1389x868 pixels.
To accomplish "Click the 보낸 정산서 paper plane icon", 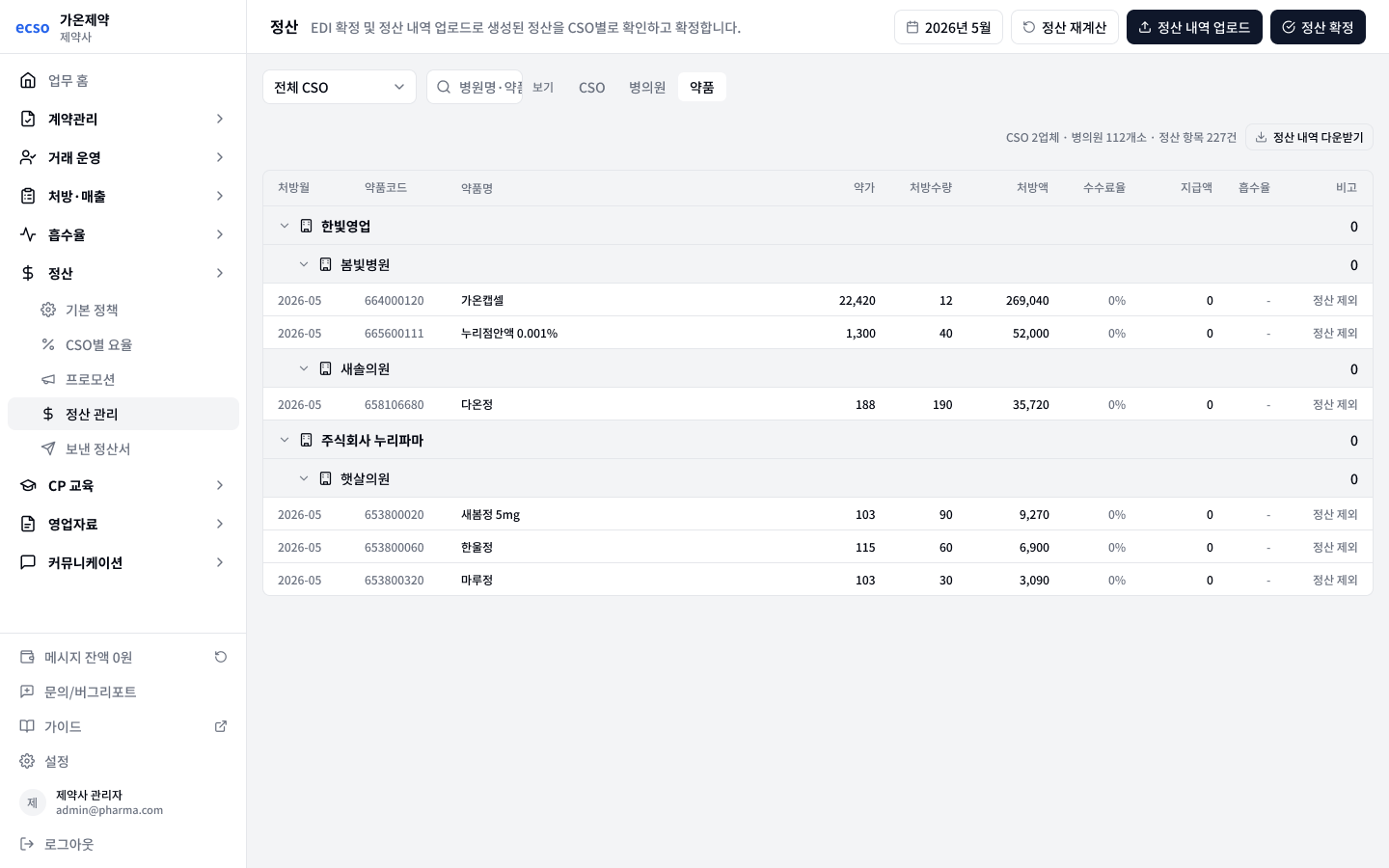I will (48, 448).
